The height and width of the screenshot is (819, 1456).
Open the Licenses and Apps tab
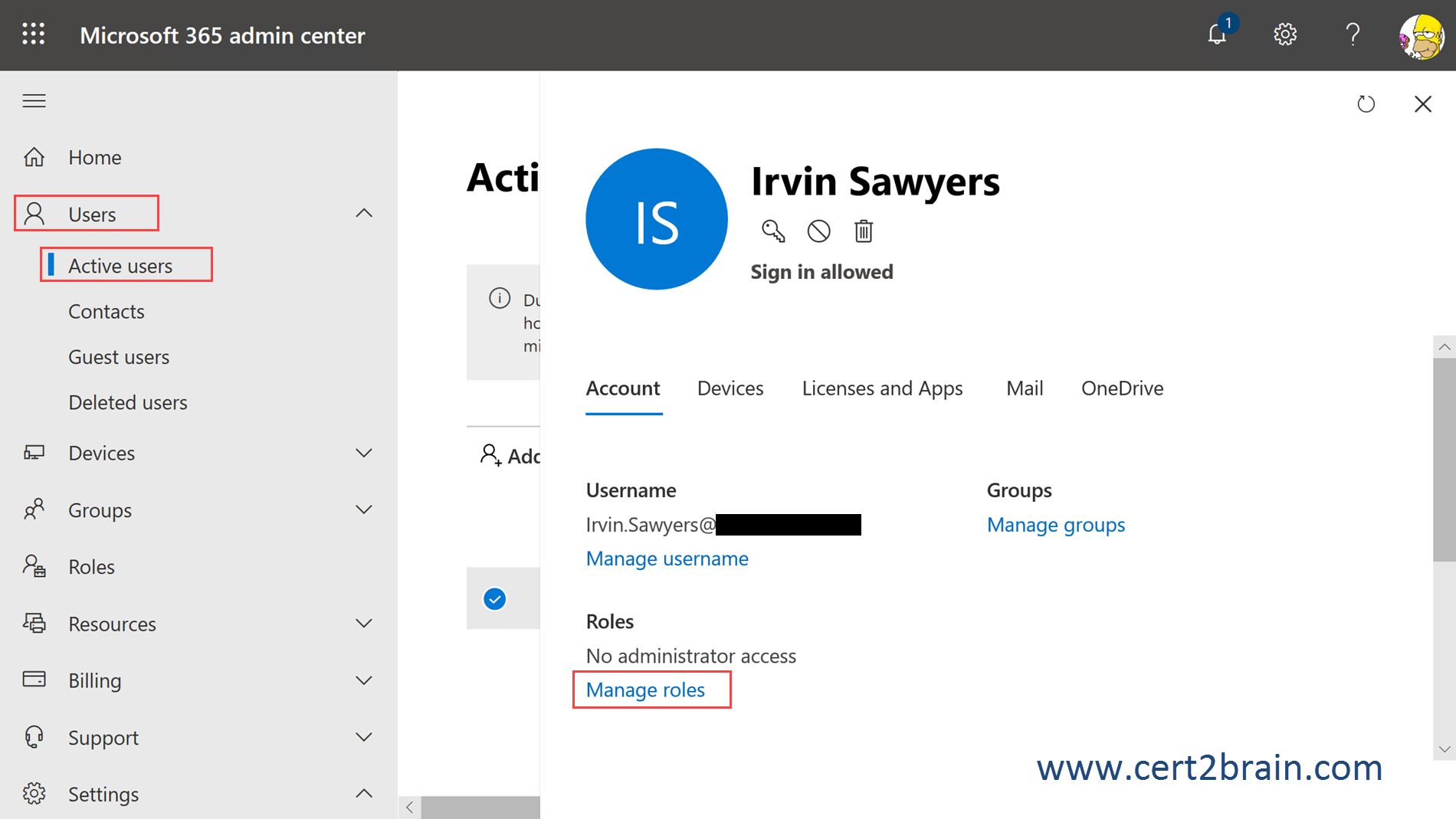pos(882,388)
